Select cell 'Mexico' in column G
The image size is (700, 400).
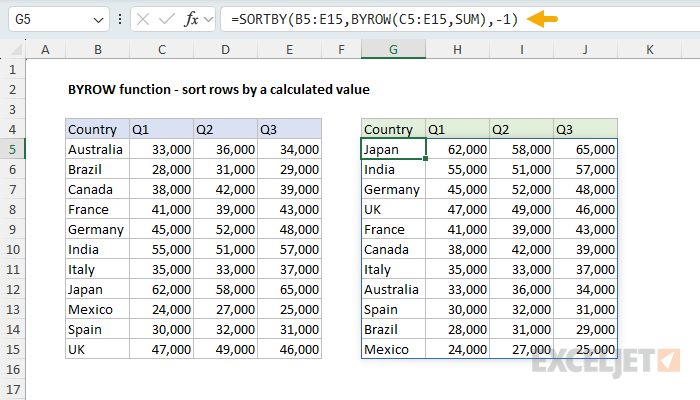[393, 350]
